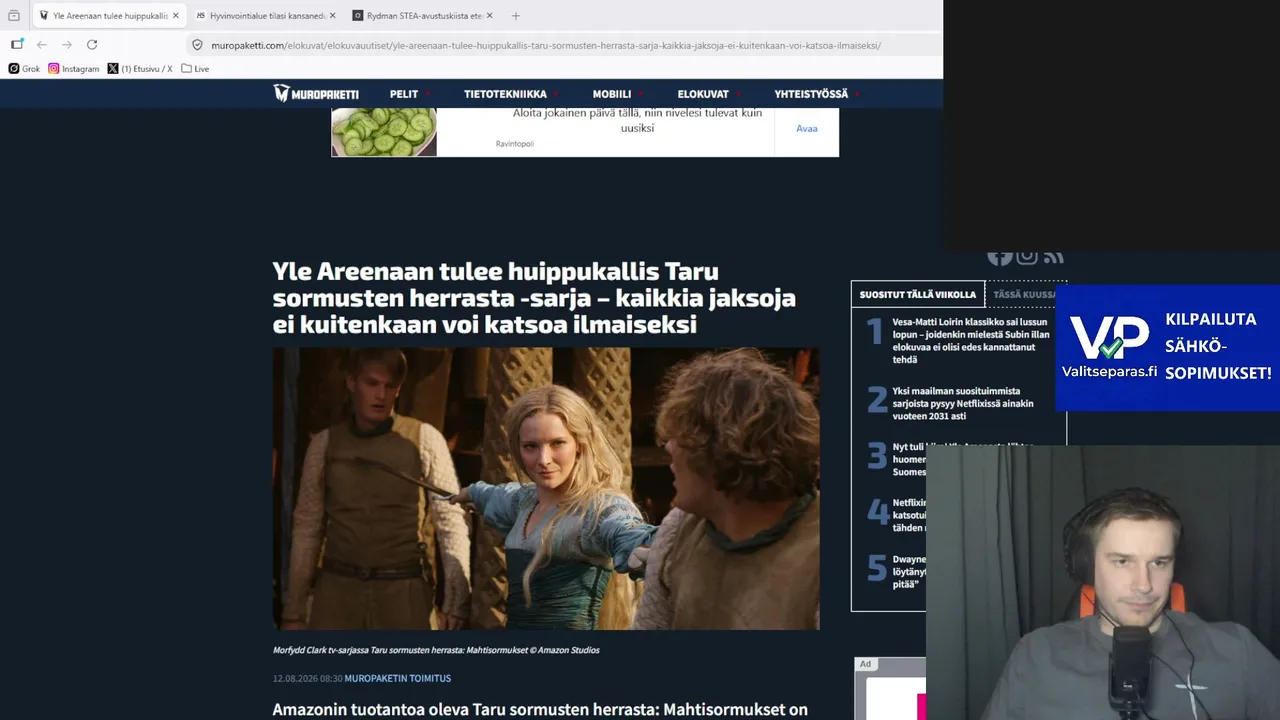Image resolution: width=1280 pixels, height=720 pixels.
Task: Click the site security shield icon
Action: tap(197, 45)
